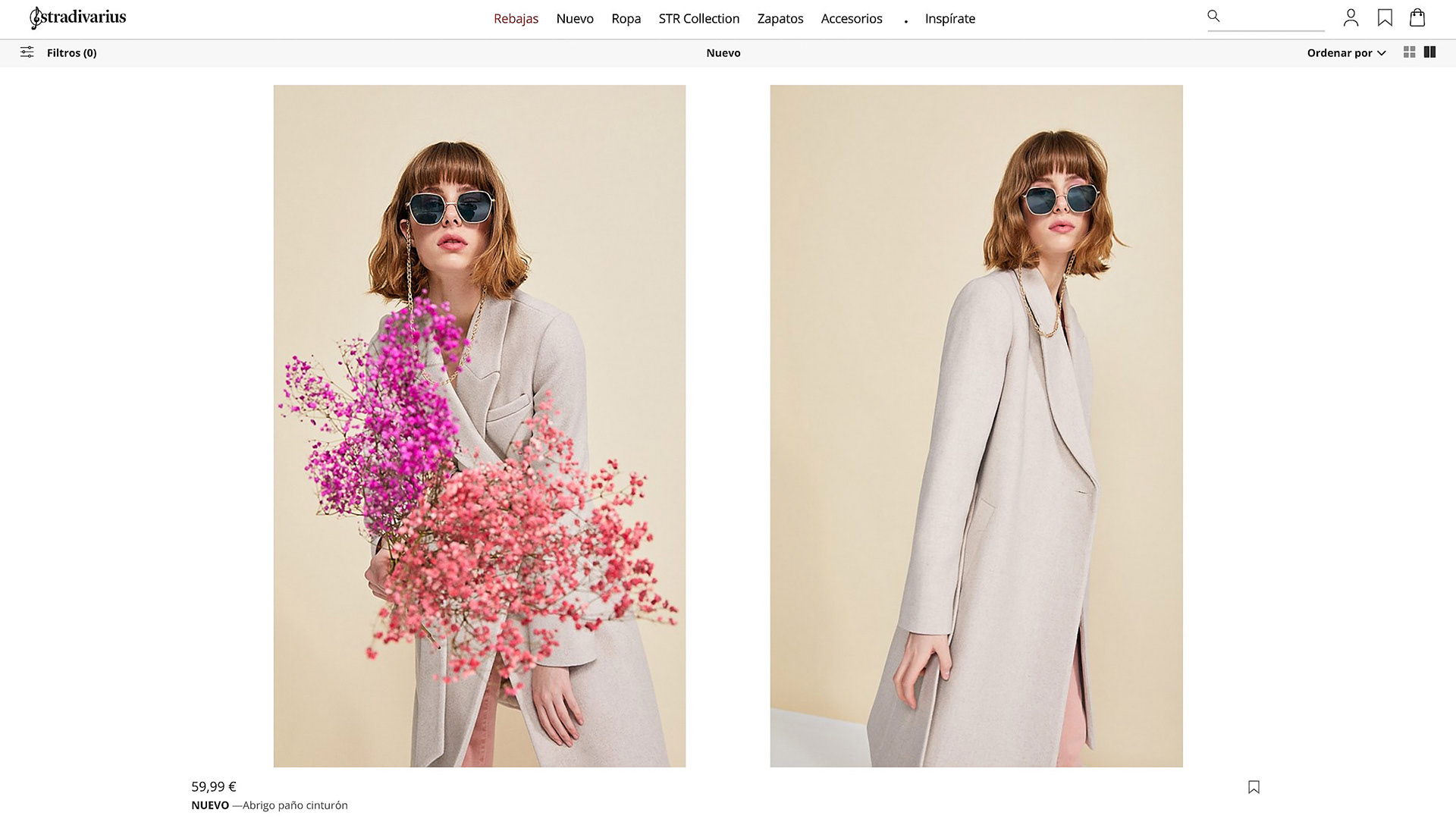
Task: Click the filter sliders icon
Action: 27,52
